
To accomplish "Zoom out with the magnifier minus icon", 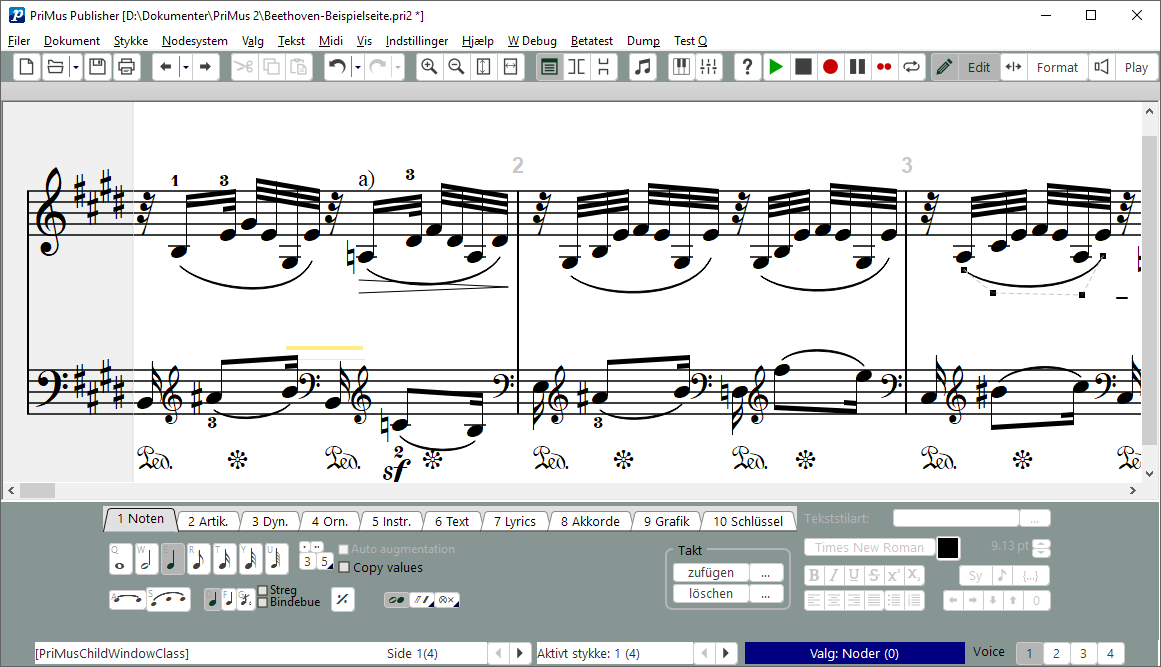I will pyautogui.click(x=456, y=67).
